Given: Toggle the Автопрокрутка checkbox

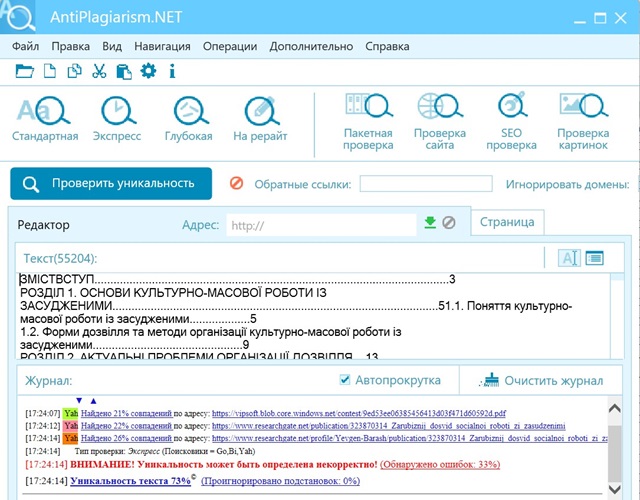Looking at the screenshot, I should tap(344, 380).
